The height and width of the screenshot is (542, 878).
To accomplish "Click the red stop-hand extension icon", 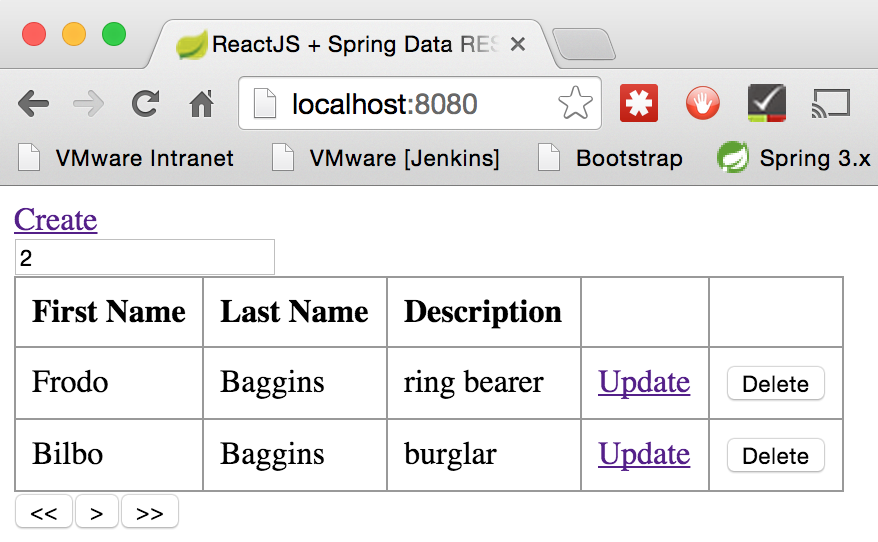I will point(702,103).
